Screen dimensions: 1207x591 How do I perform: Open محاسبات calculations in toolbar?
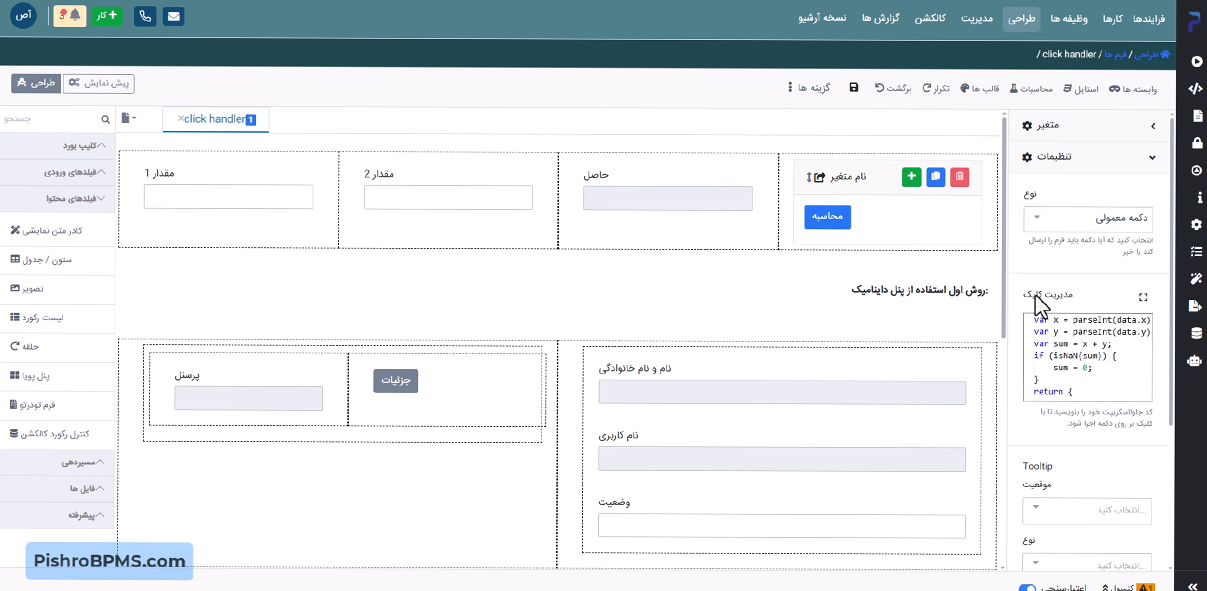tap(1031, 88)
